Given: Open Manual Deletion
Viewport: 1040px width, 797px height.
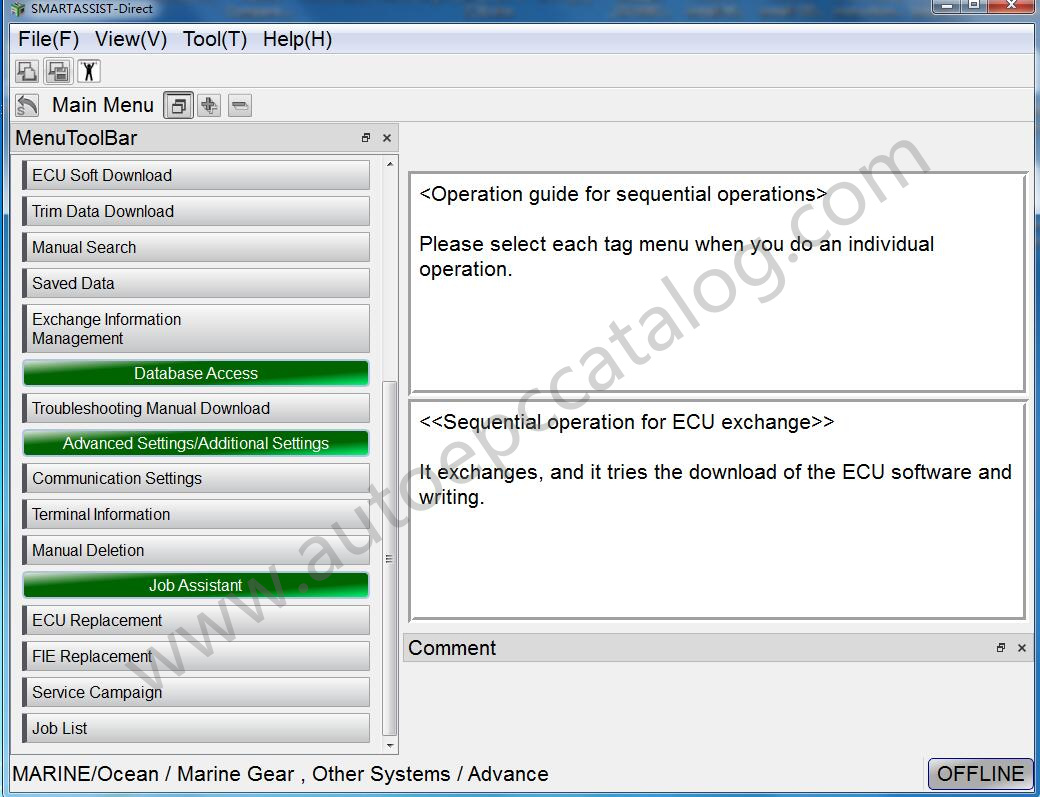Looking at the screenshot, I should tap(196, 550).
